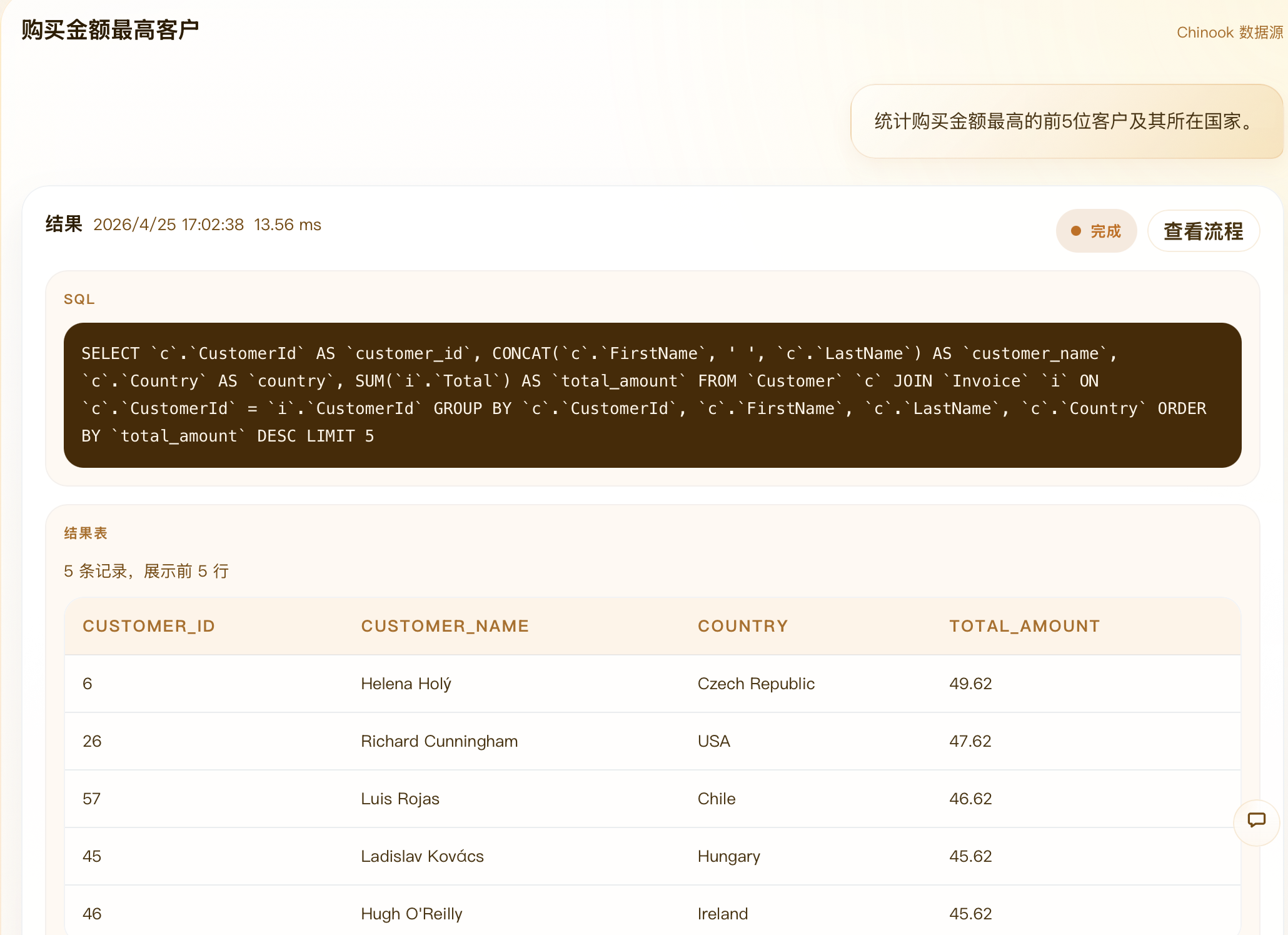Click the 完成 status badge
Screen dimensions: 1288x935
tap(1096, 231)
